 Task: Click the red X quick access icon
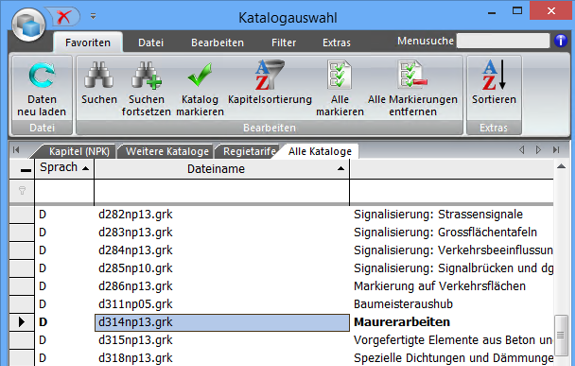(64, 17)
